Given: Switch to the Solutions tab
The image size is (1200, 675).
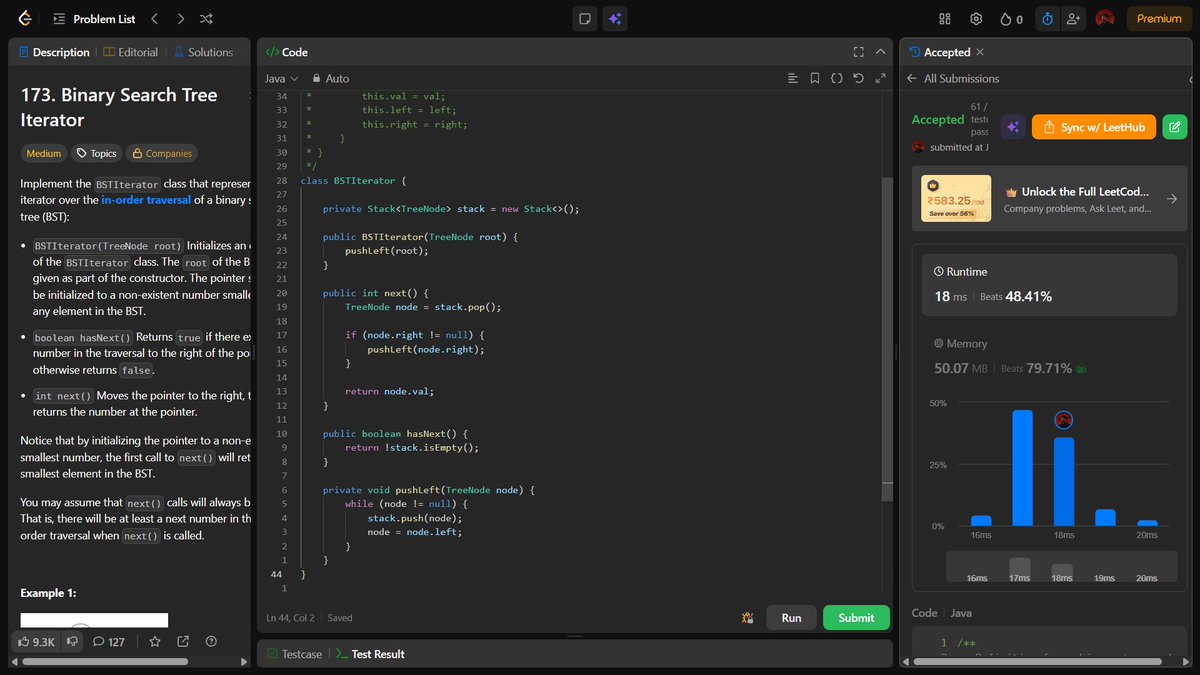Looking at the screenshot, I should [x=203, y=52].
